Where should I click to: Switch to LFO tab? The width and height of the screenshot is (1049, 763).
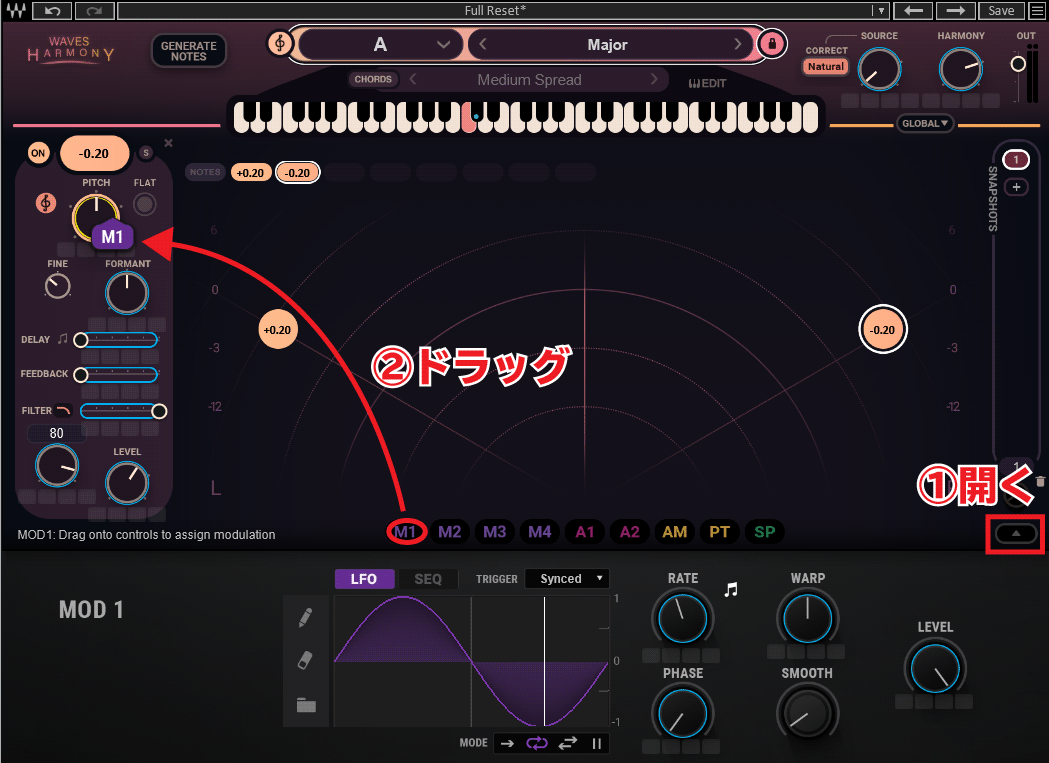coord(364,579)
